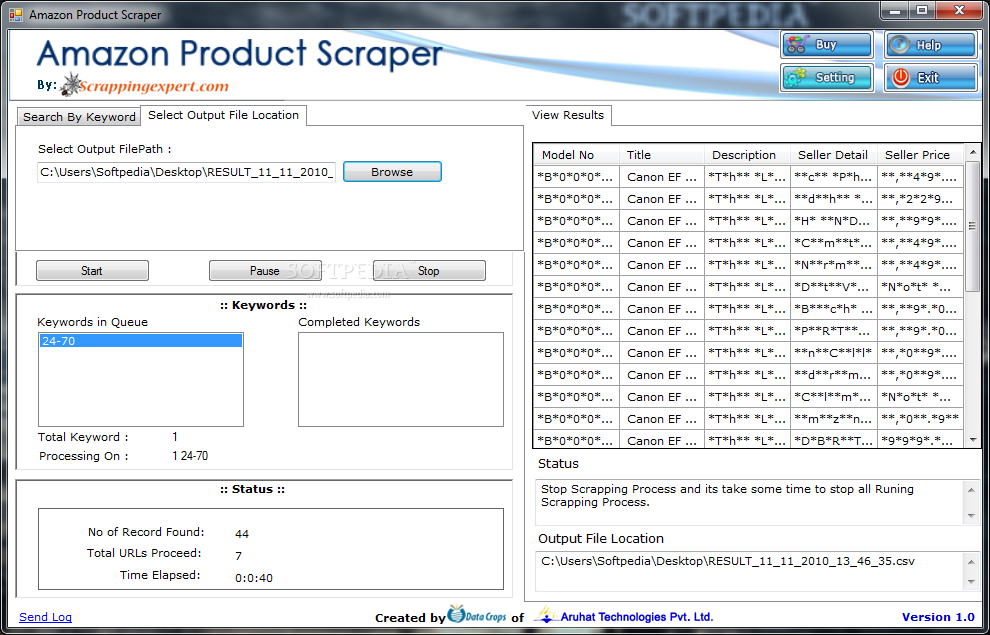
Task: Select seller detail cell '*B***c*h* ...'
Action: 833,309
